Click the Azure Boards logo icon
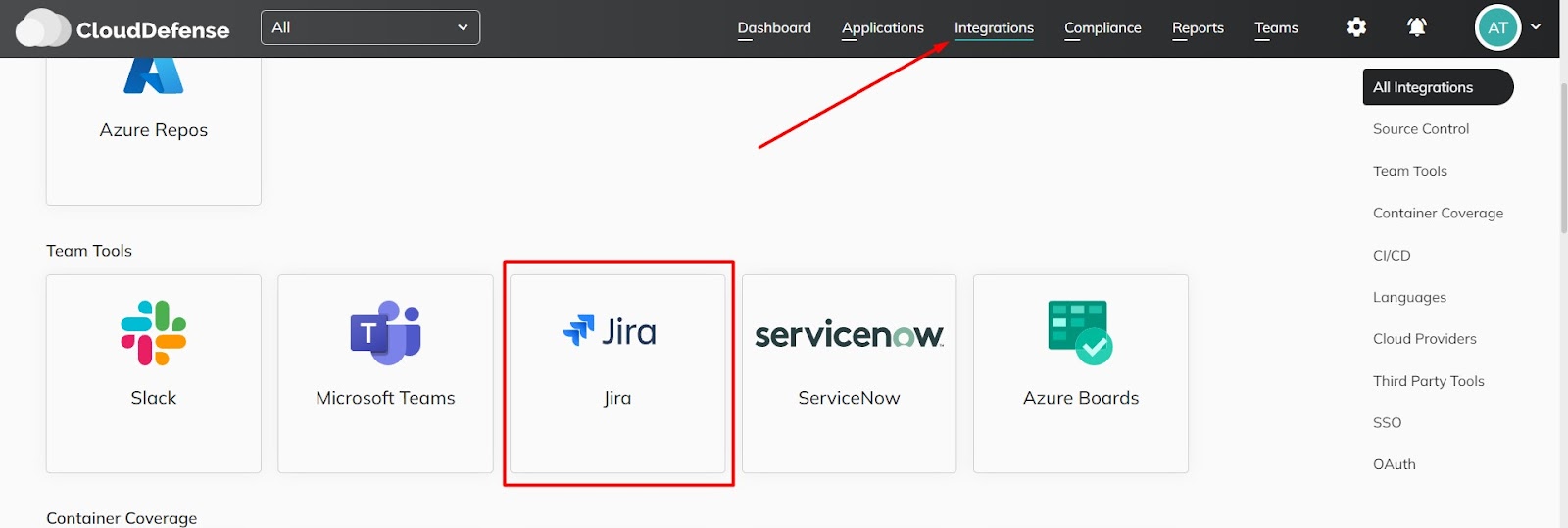This screenshot has height=528, width=1568. click(1080, 333)
